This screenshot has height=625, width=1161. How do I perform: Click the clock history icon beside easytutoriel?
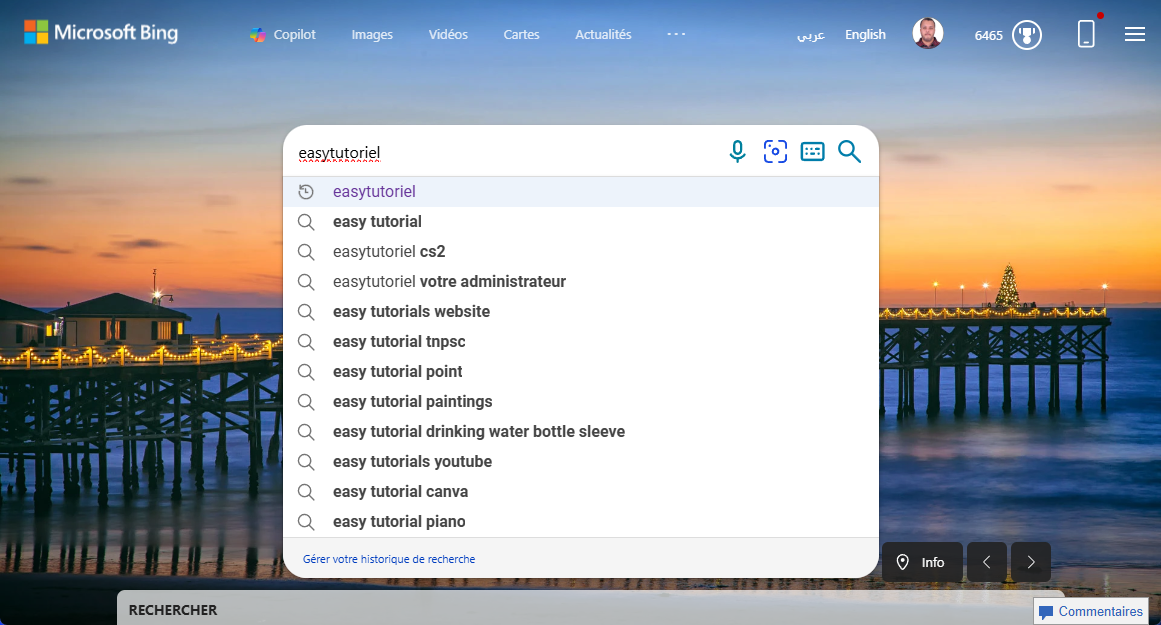click(x=307, y=191)
